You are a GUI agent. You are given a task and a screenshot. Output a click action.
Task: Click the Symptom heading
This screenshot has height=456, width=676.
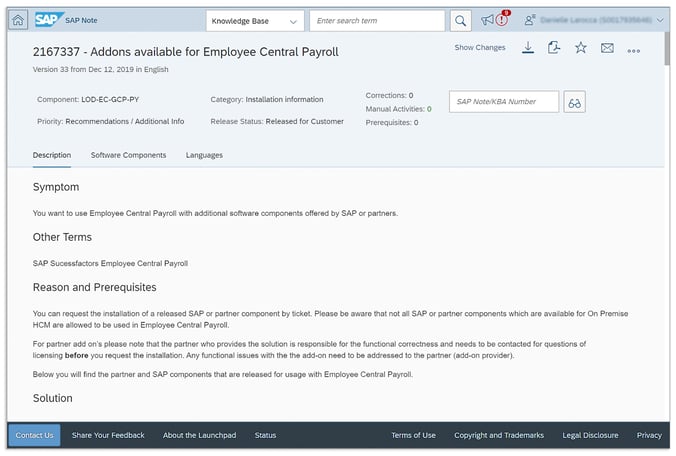click(x=56, y=187)
